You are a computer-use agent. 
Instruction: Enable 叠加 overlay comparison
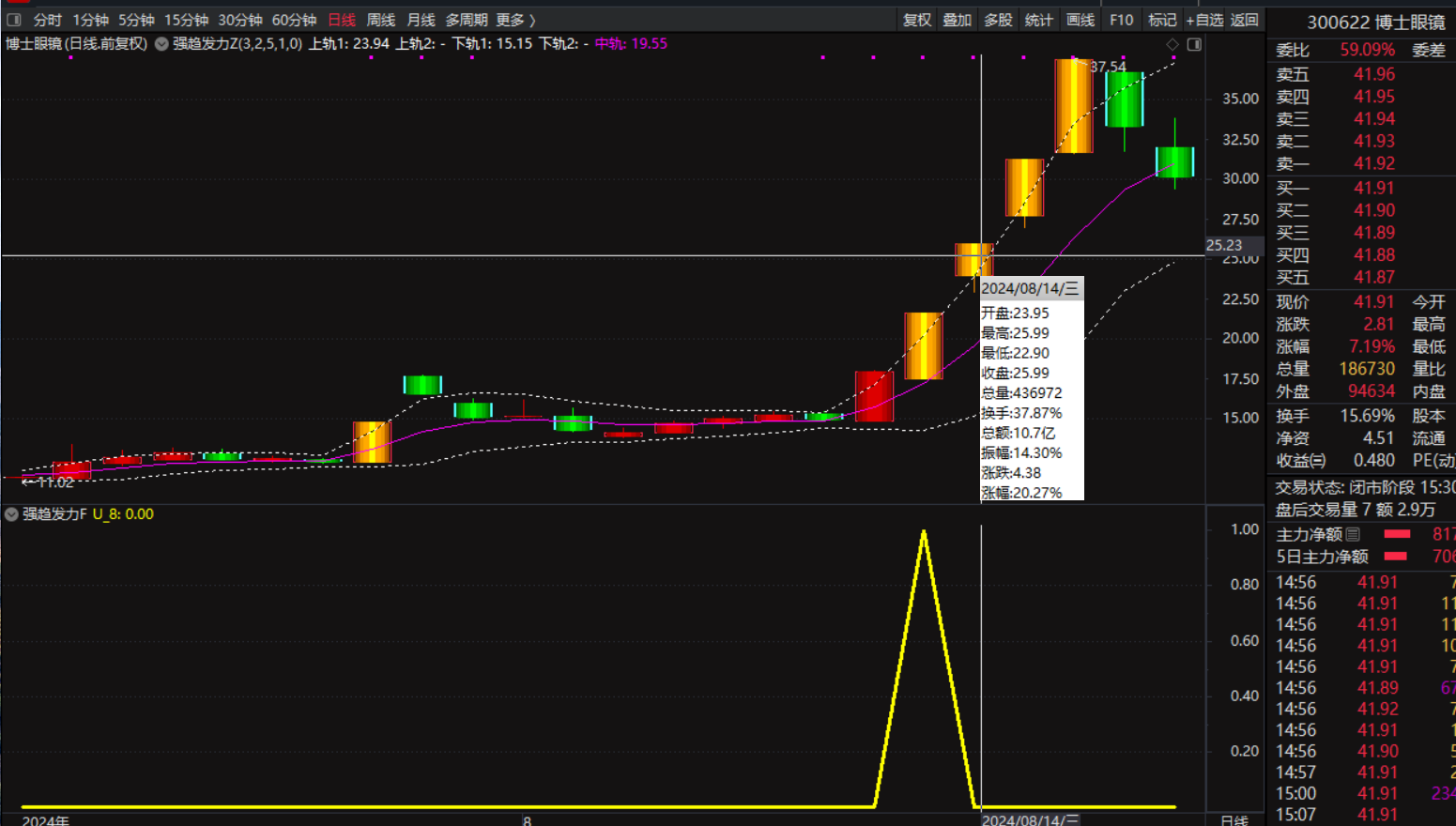958,20
